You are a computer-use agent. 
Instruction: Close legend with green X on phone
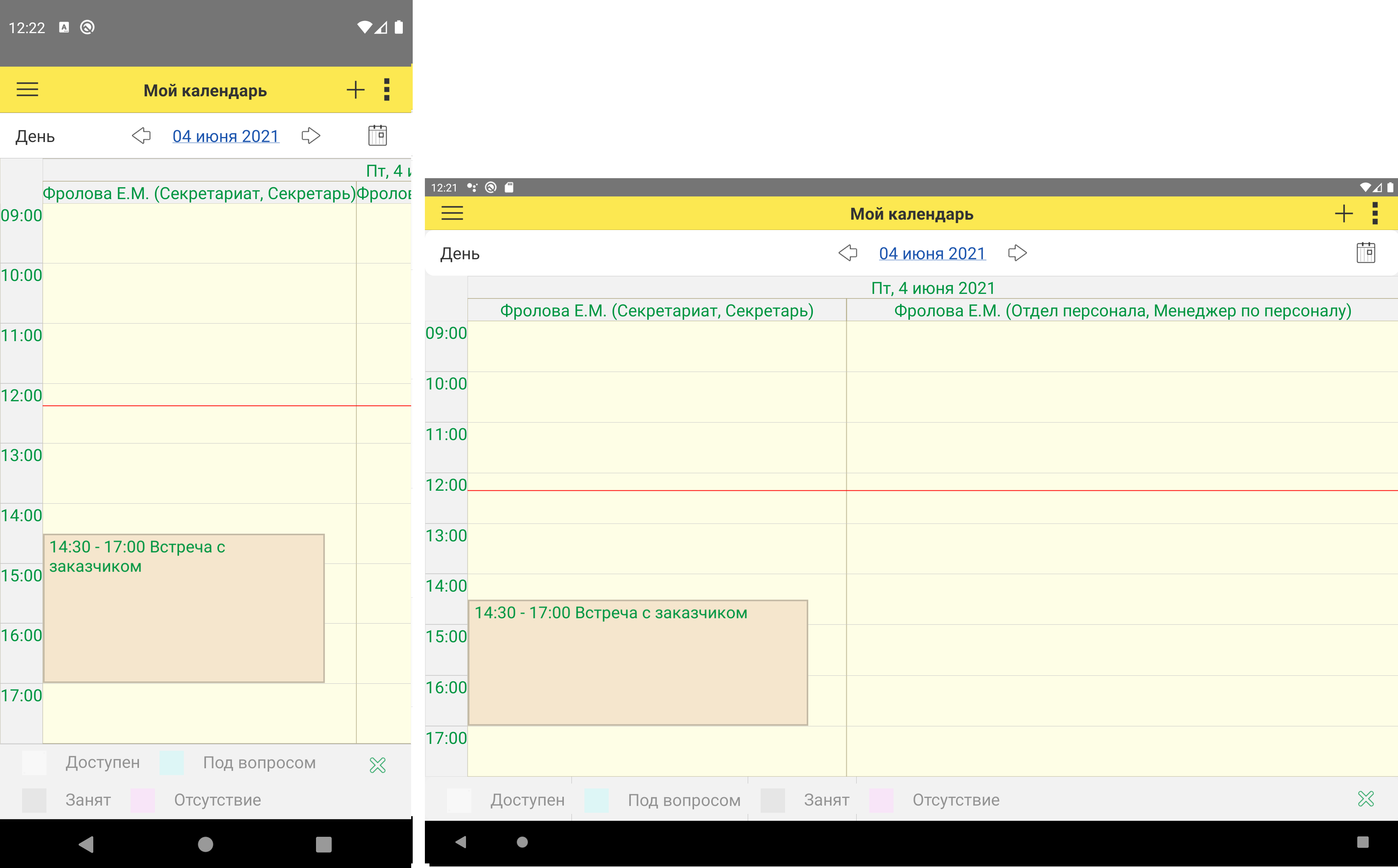click(x=377, y=765)
